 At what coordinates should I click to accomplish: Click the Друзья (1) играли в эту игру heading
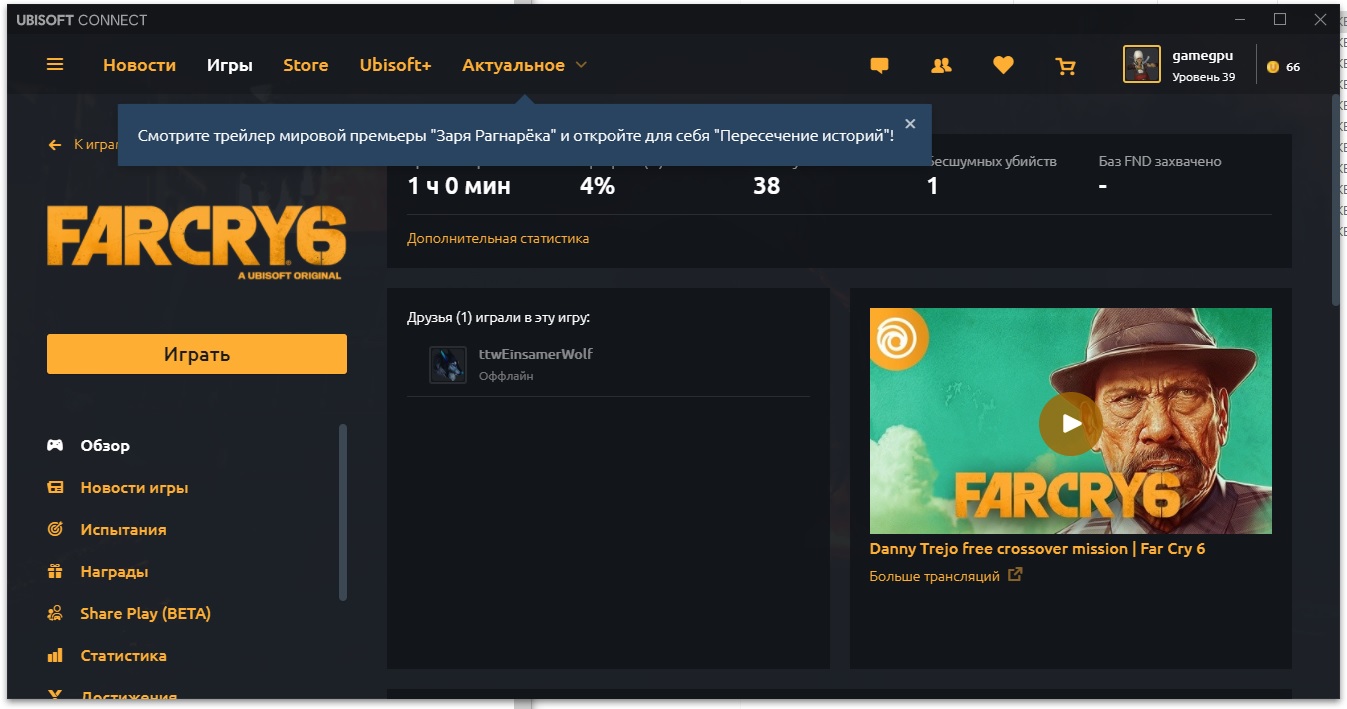coord(498,317)
